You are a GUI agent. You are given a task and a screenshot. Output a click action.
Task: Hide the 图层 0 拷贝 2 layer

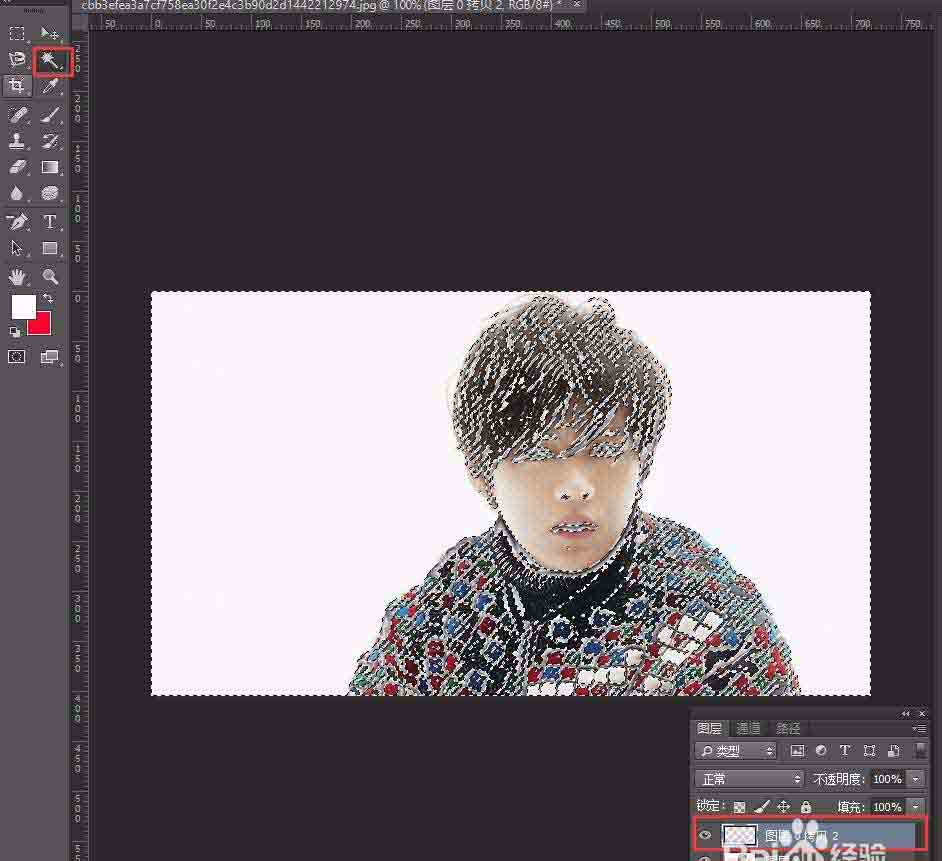[706, 835]
